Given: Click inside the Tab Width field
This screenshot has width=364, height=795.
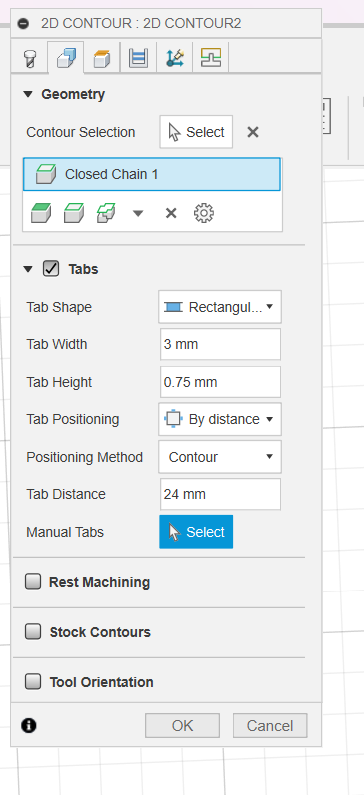Looking at the screenshot, I should coord(221,344).
